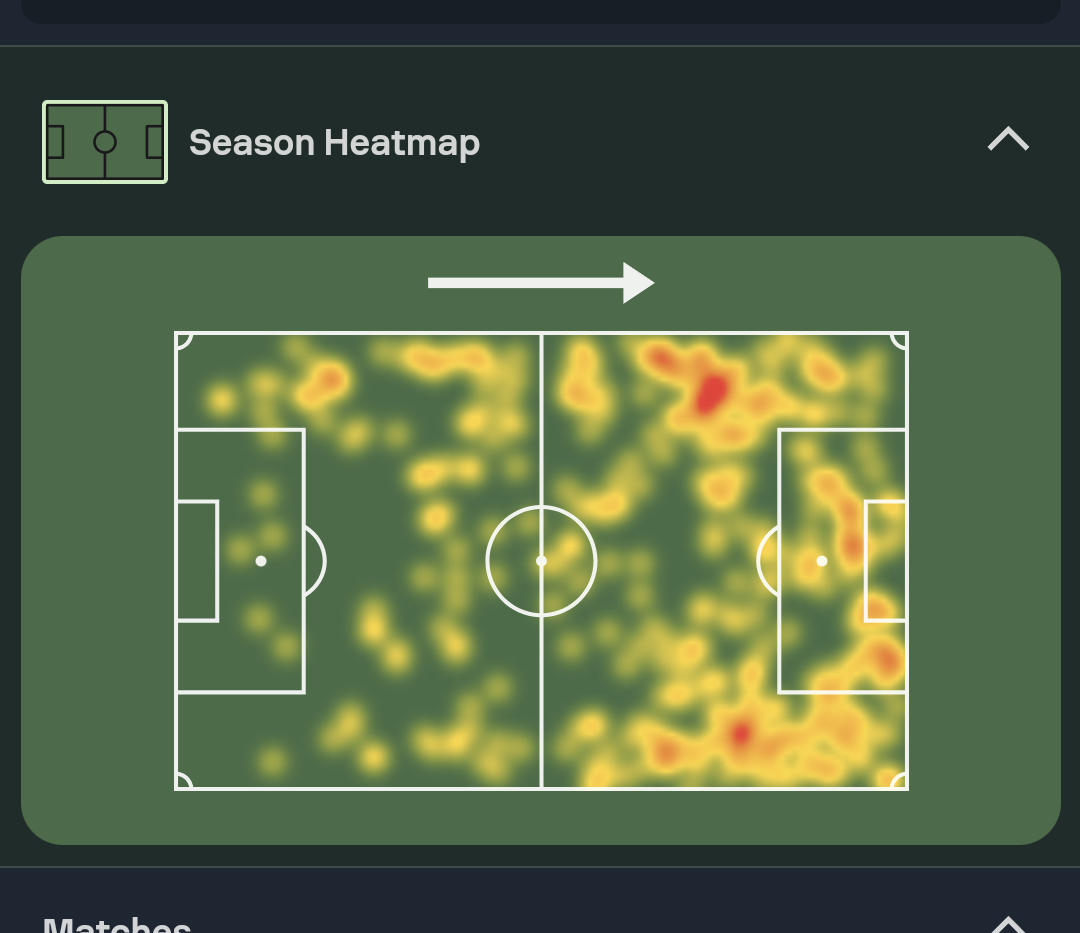1080x933 pixels.
Task: Click the top-right corner arc
Action: click(x=900, y=340)
